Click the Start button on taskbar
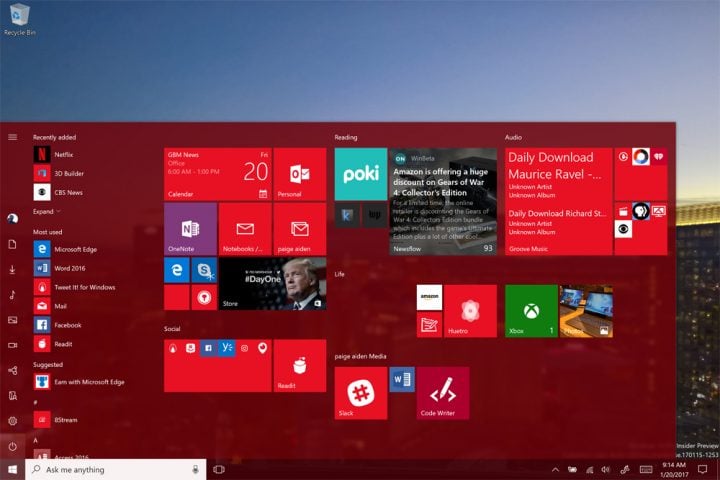The height and width of the screenshot is (480, 720). click(12, 469)
